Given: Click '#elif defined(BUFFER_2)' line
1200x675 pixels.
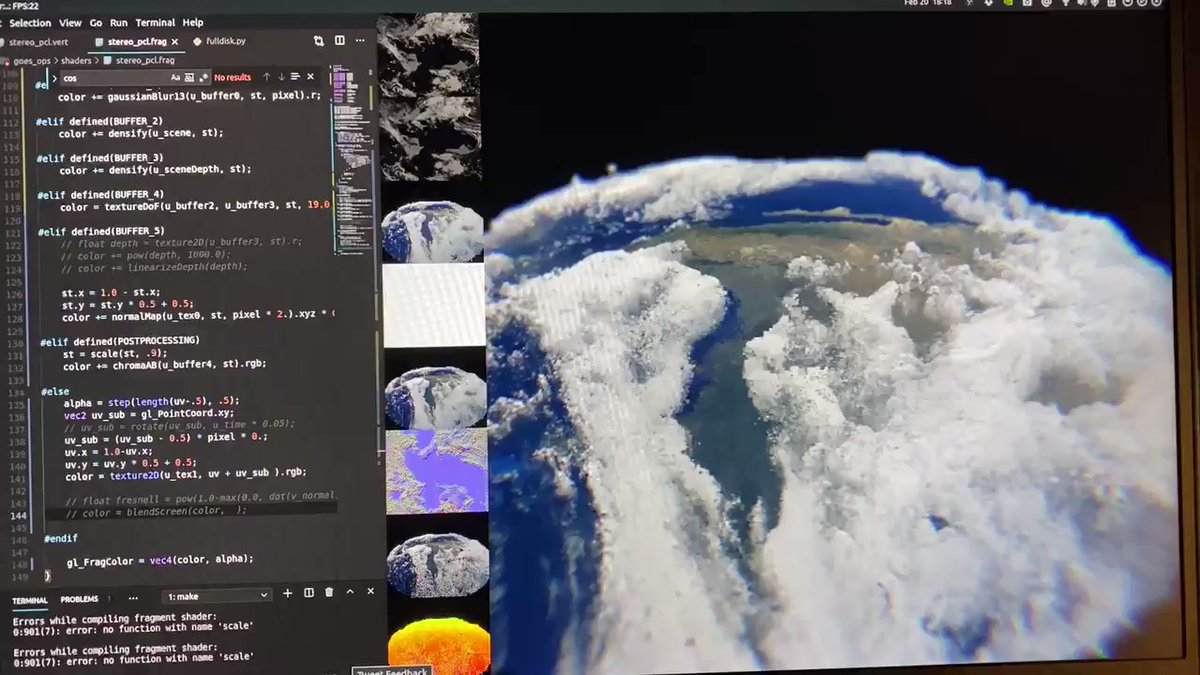Looking at the screenshot, I should tap(99, 121).
